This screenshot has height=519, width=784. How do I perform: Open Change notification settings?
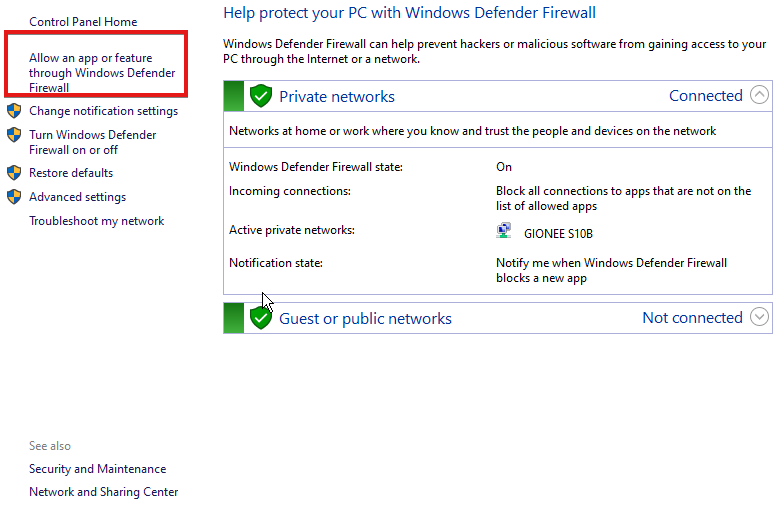104,111
